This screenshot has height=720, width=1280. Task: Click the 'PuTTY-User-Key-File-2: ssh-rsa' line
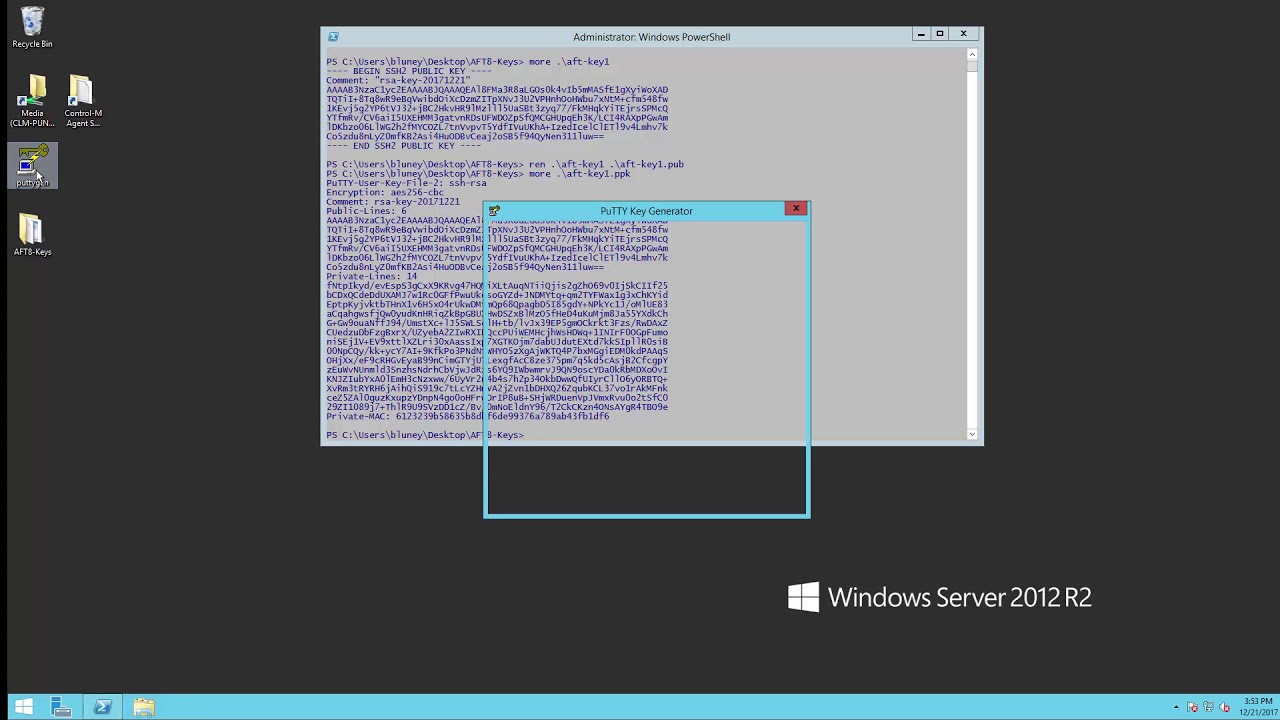pos(406,183)
